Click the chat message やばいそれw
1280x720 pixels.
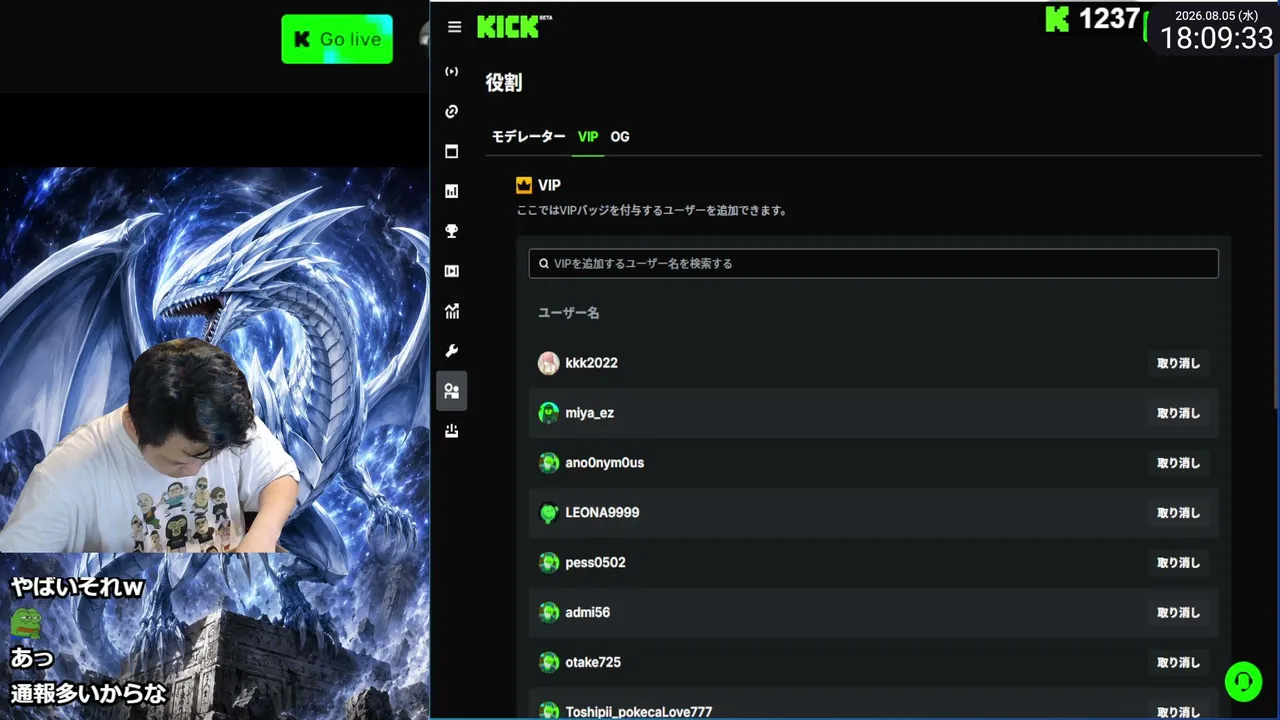click(x=78, y=588)
